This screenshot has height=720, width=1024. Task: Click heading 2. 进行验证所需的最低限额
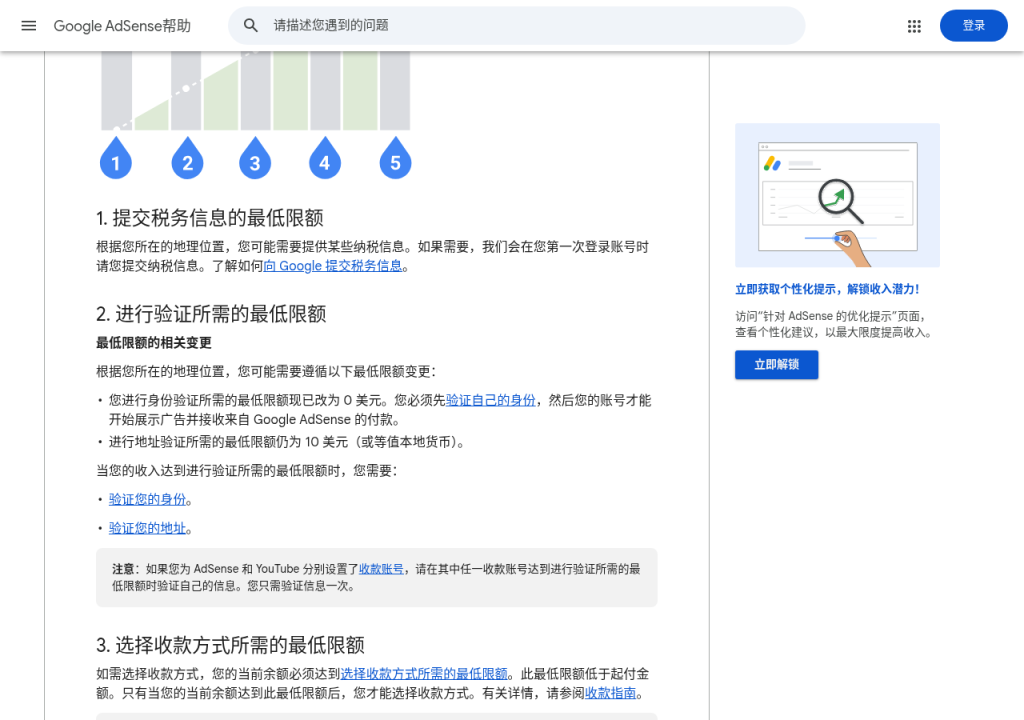(x=211, y=314)
